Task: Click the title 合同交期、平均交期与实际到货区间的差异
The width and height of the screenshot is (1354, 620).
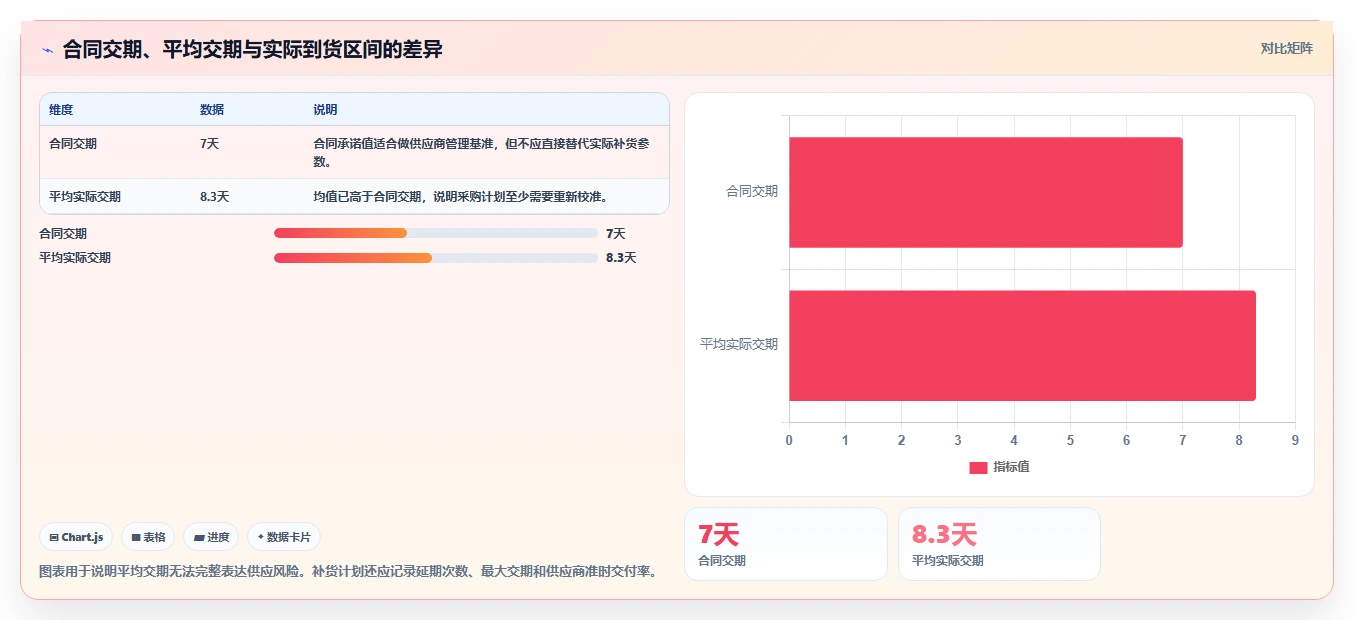Action: [x=253, y=49]
